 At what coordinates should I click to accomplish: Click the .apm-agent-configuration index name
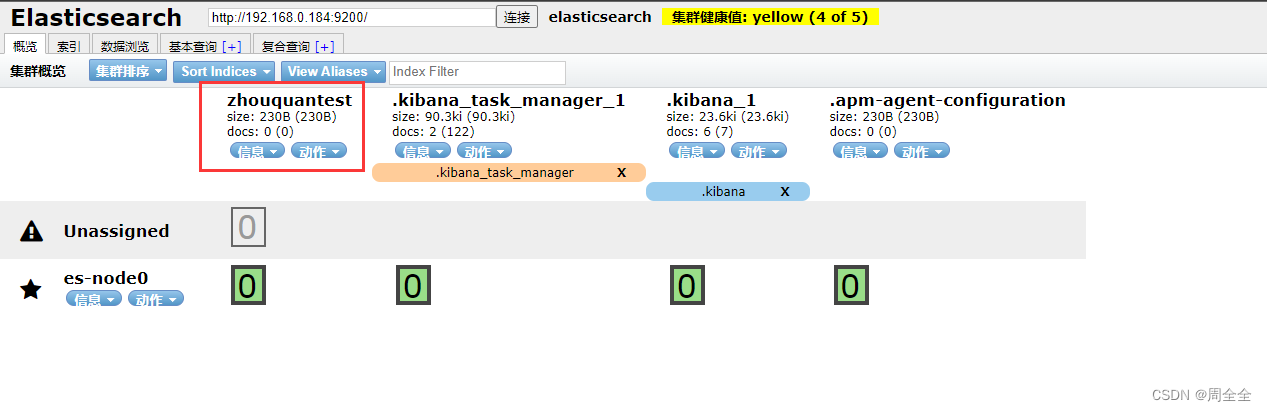pyautogui.click(x=948, y=100)
